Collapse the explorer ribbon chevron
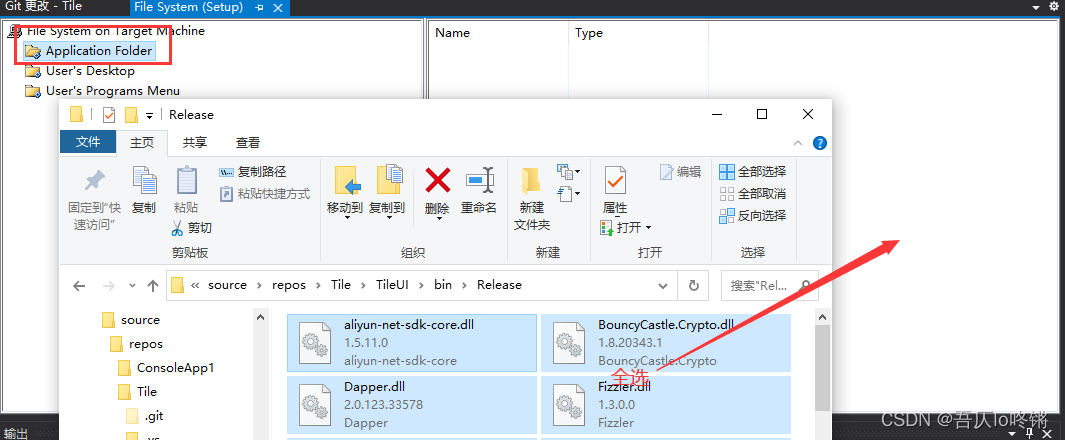Image resolution: width=1065 pixels, height=440 pixels. (x=799, y=143)
